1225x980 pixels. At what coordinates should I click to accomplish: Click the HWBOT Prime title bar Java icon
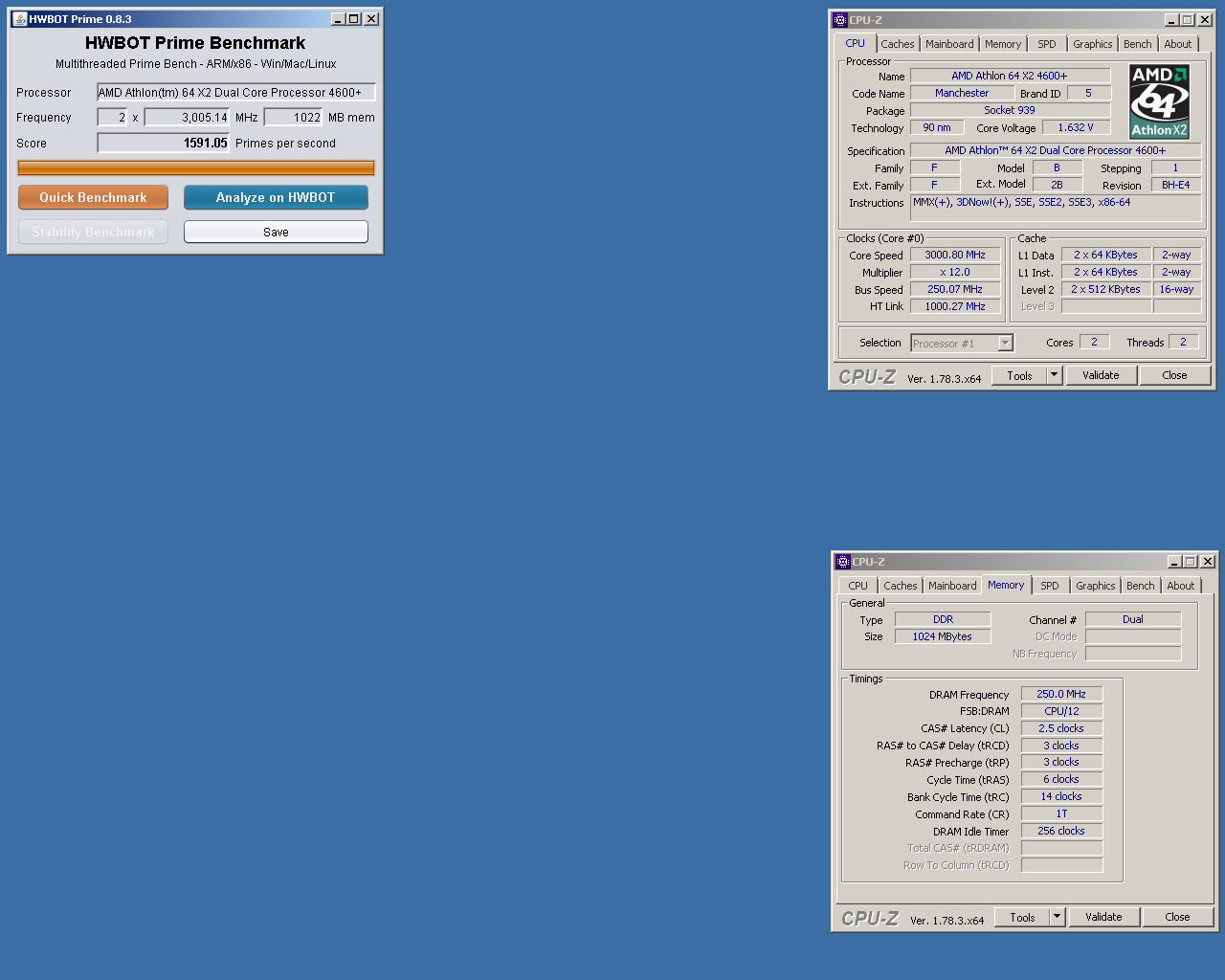point(19,19)
